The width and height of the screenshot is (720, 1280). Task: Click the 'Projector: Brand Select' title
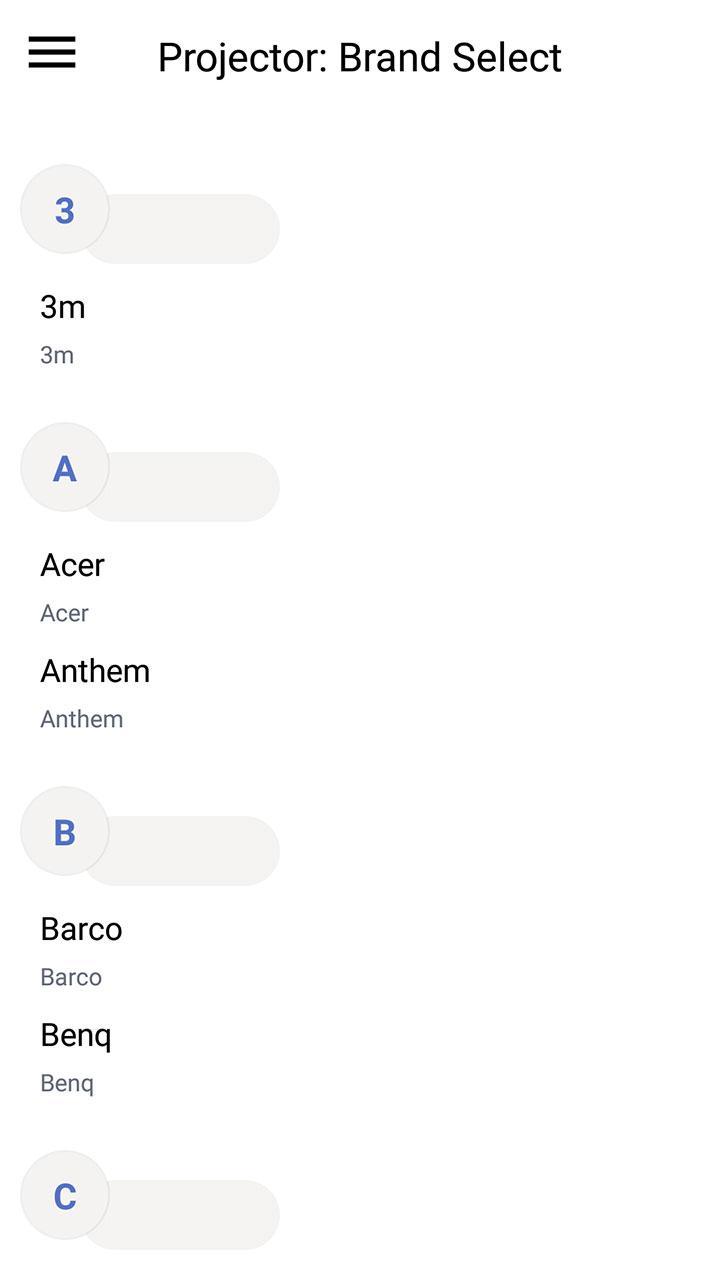point(360,58)
